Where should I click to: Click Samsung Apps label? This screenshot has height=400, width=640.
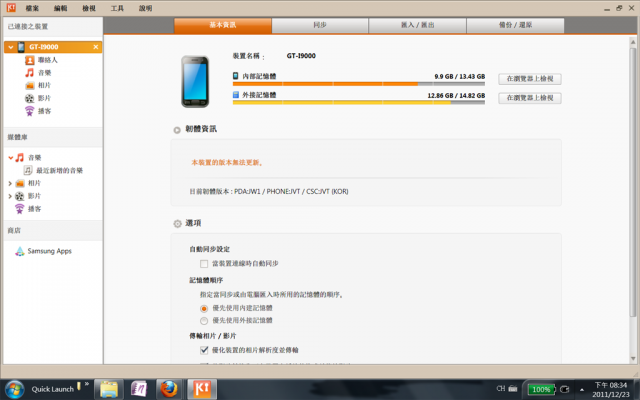click(49, 251)
